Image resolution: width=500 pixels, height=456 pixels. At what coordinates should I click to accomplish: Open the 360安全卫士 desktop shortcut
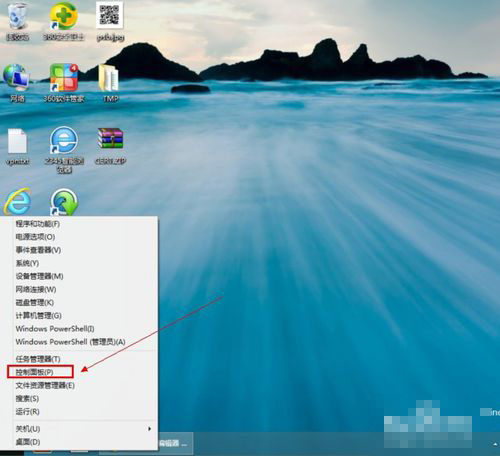pyautogui.click(x=63, y=21)
